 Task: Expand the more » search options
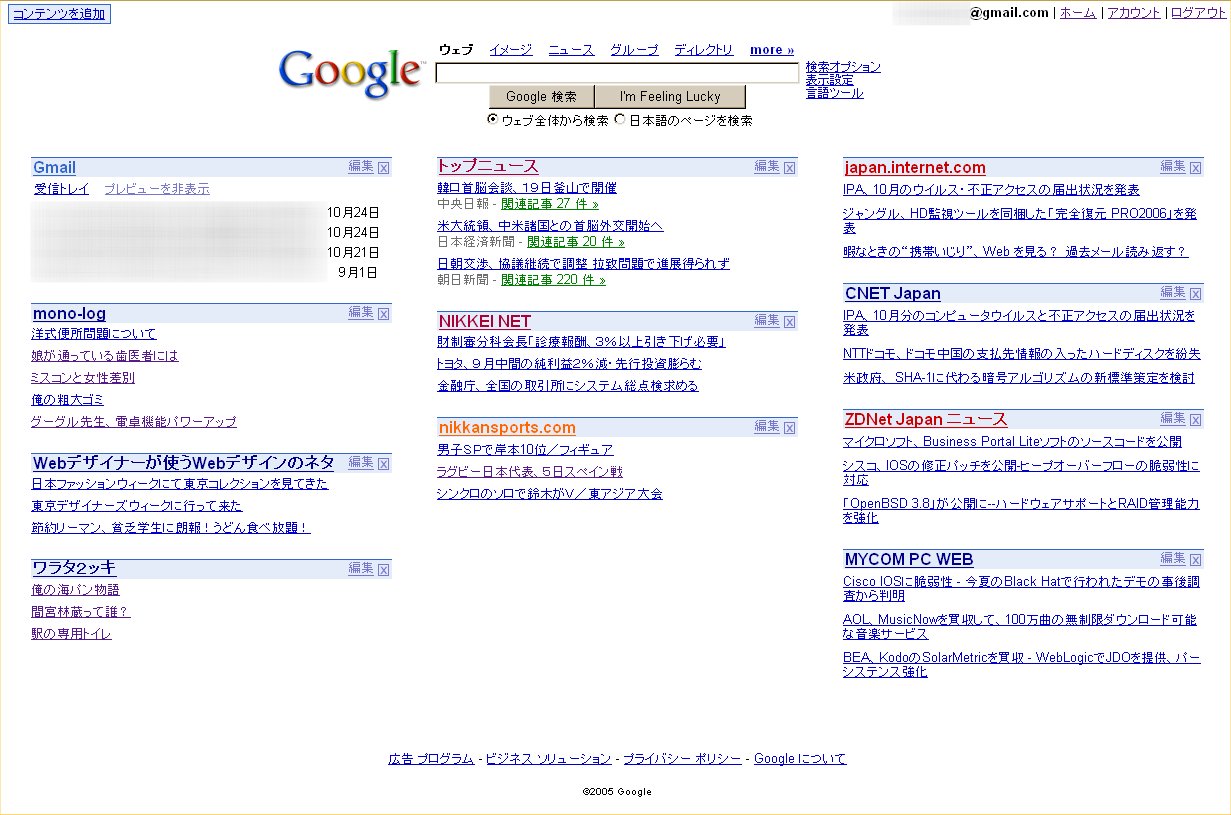point(772,50)
